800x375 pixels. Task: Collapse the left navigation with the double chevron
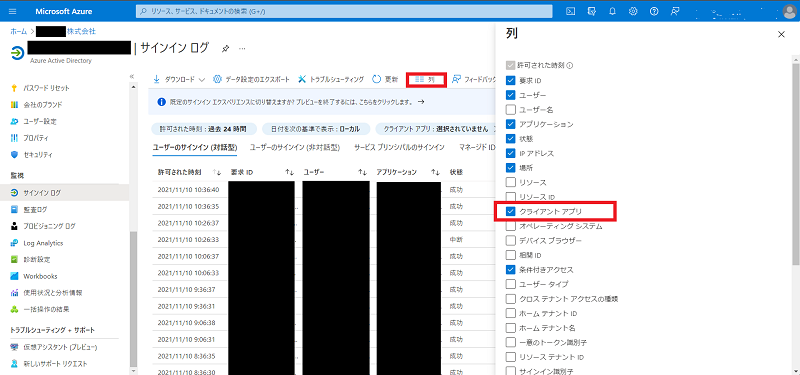pyautogui.click(x=132, y=76)
